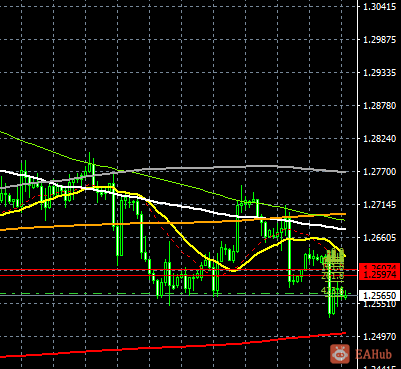Image resolution: width=401 pixels, height=369 pixels.
Task: Click the white 1.25650 current price tag
Action: (x=379, y=296)
